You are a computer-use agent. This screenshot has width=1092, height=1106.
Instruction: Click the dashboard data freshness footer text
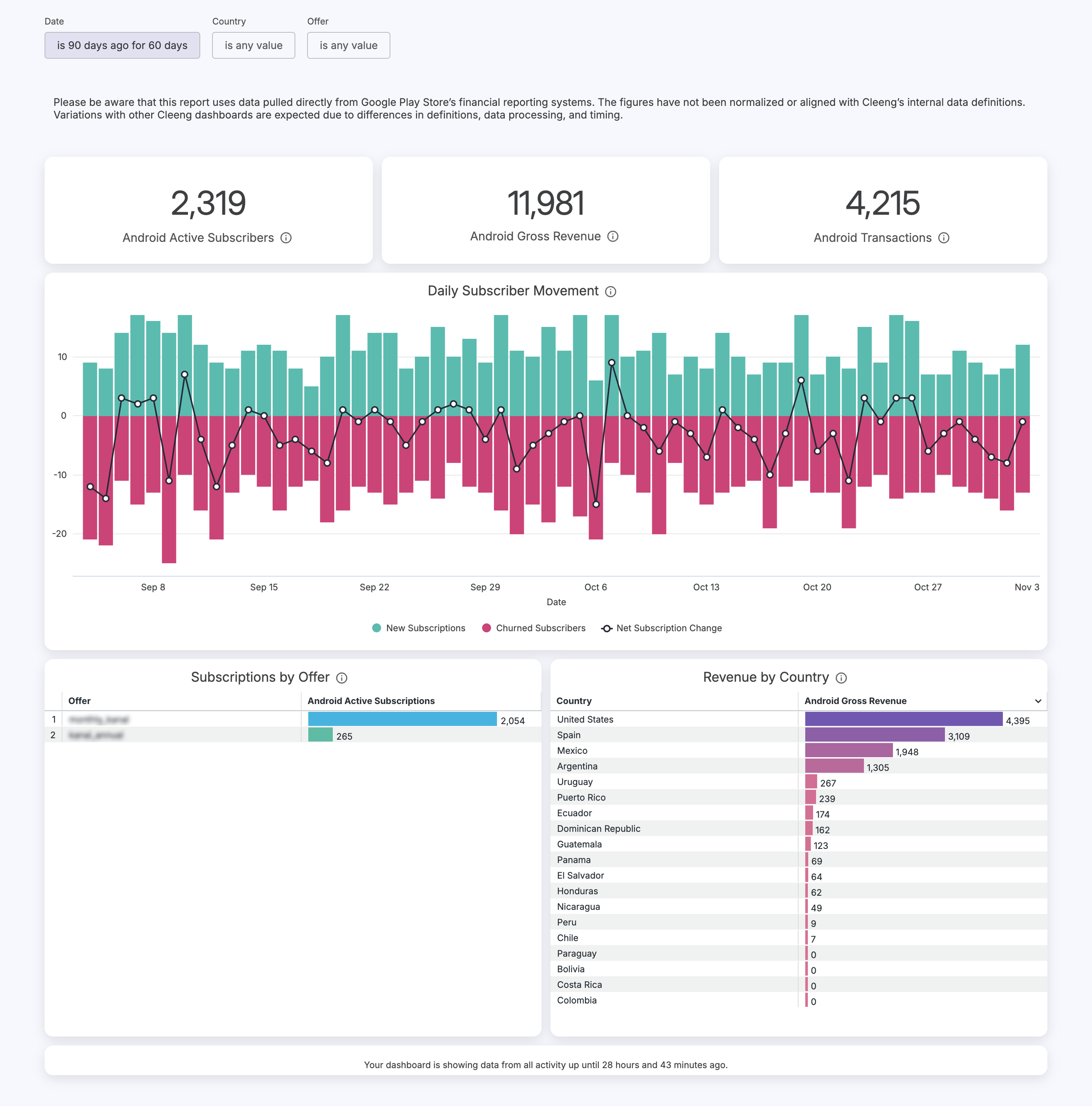tap(546, 1065)
